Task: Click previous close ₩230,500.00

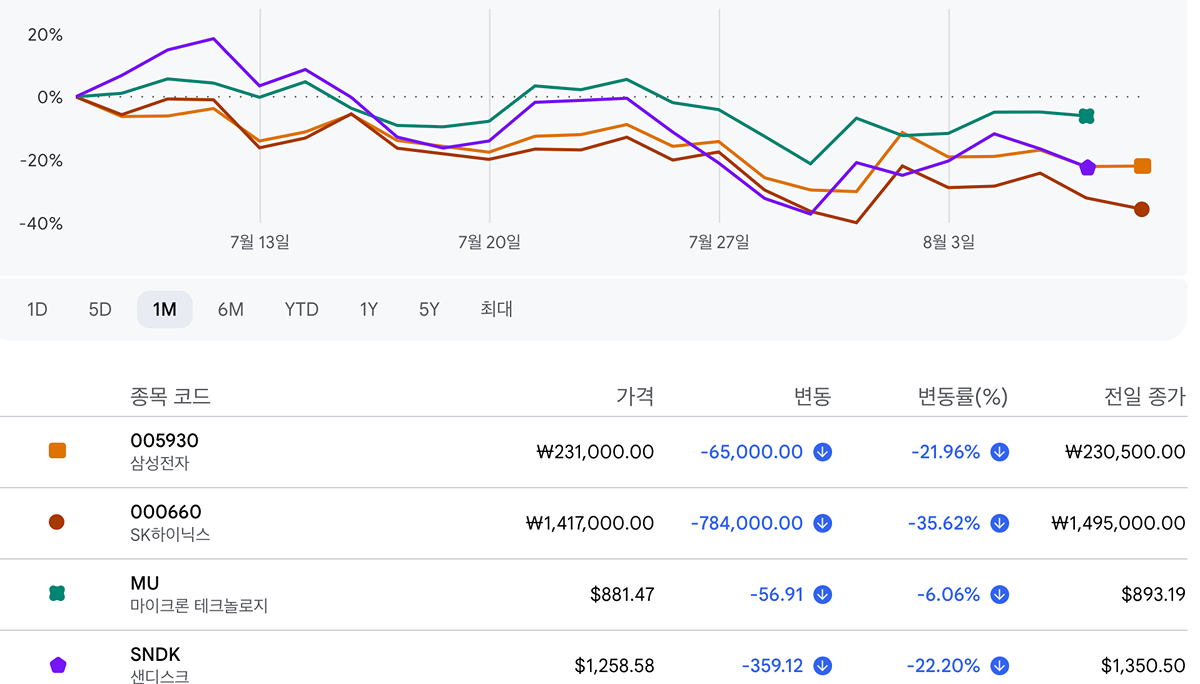Action: tap(1126, 452)
